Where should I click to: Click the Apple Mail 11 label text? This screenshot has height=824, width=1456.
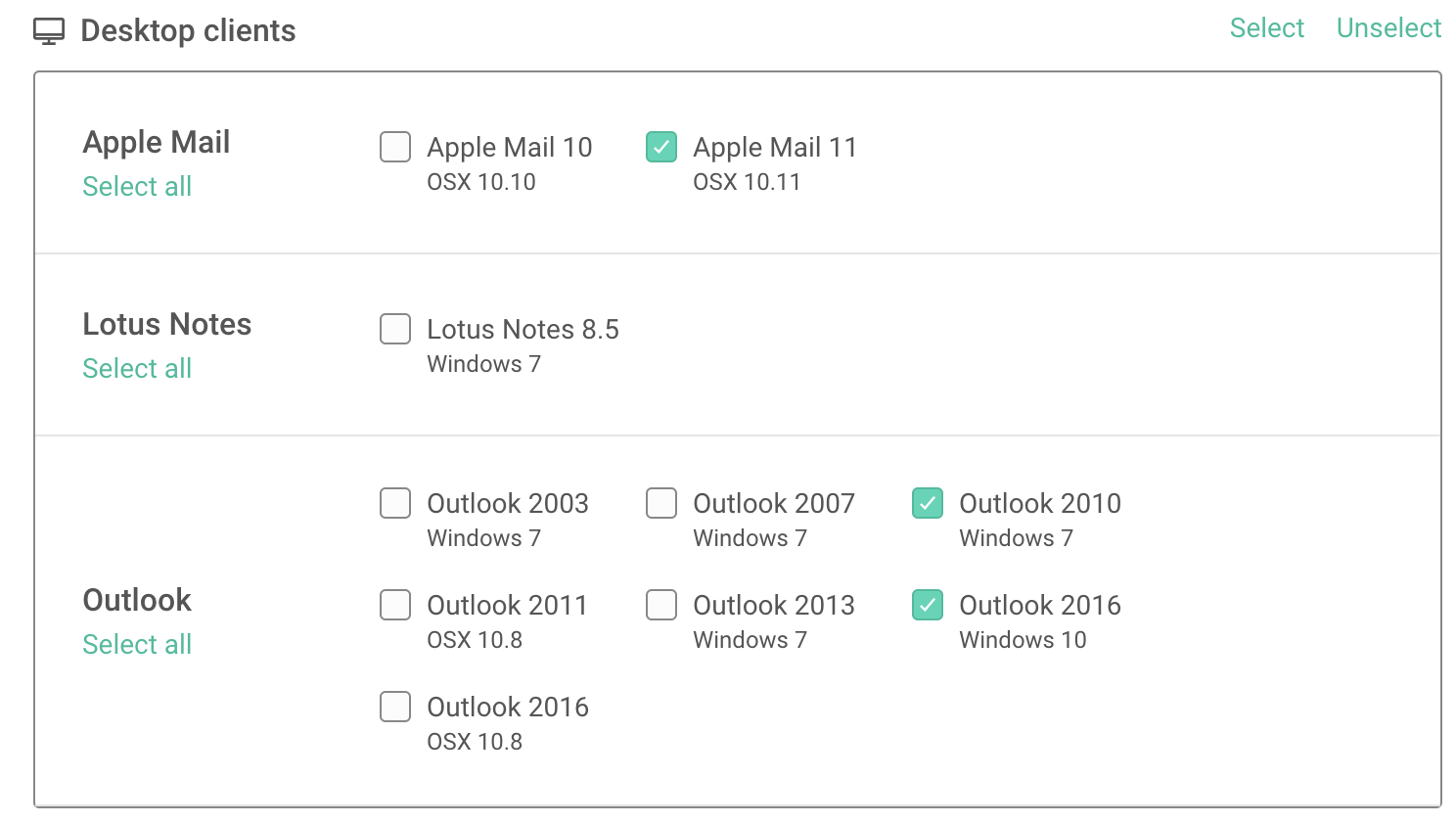pyautogui.click(x=775, y=148)
